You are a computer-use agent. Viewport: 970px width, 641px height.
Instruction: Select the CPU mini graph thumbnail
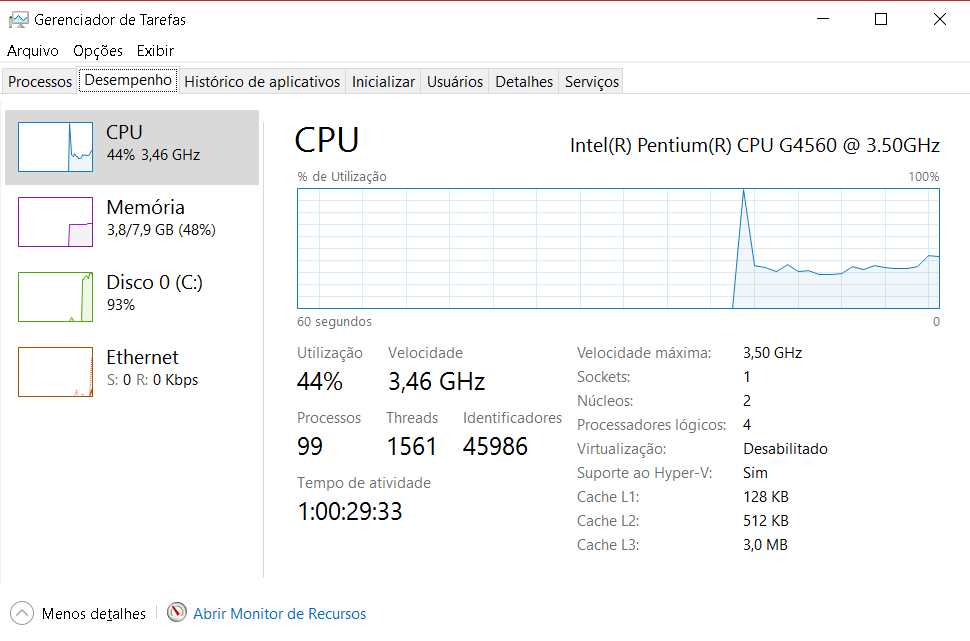[x=56, y=147]
